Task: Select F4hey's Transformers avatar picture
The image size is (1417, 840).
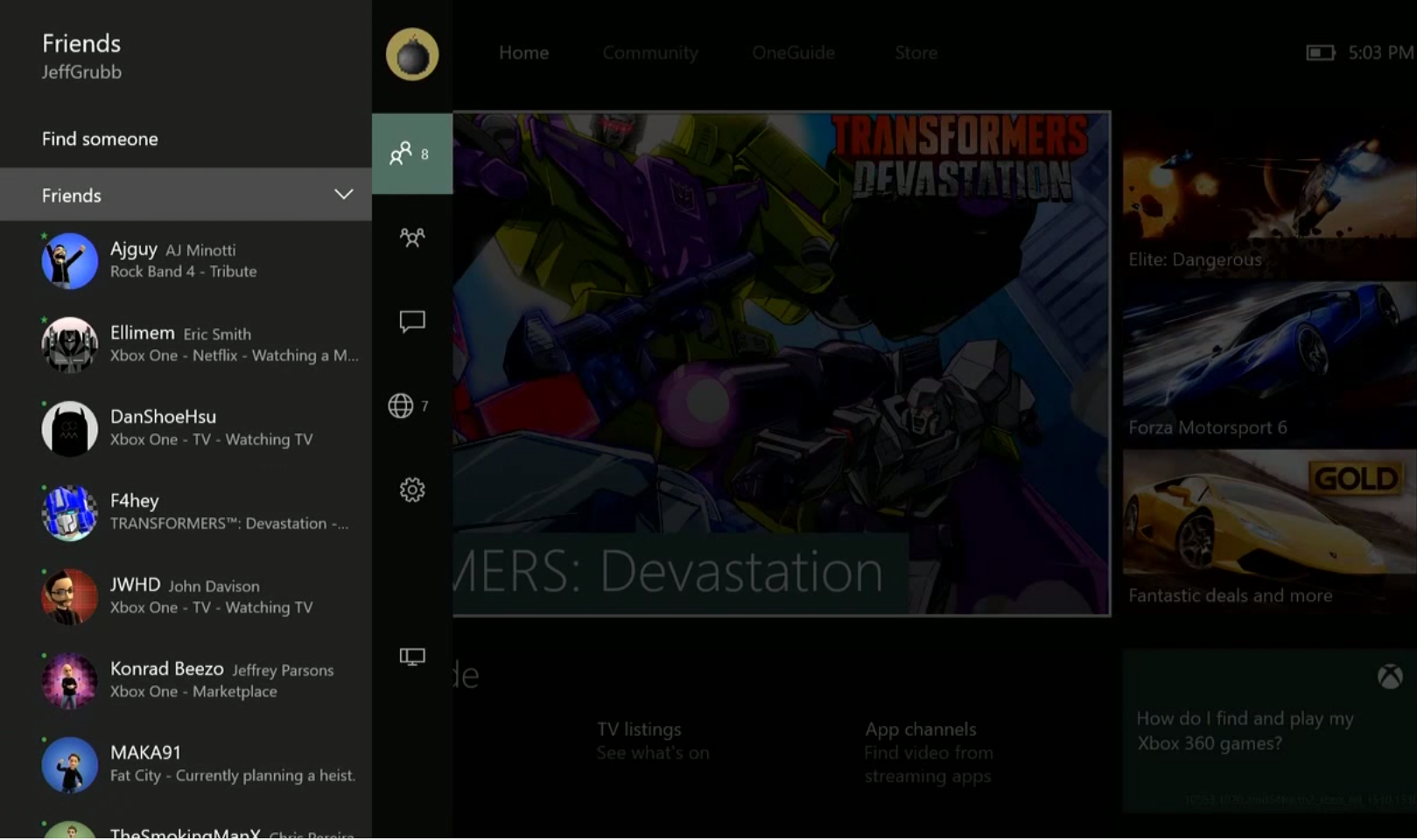Action: [x=70, y=513]
